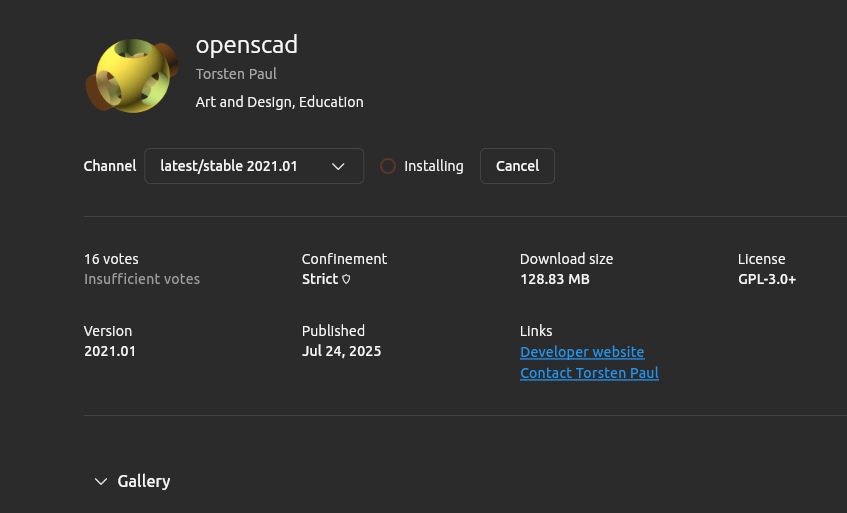Collapse the Gallery section chevron

click(101, 482)
